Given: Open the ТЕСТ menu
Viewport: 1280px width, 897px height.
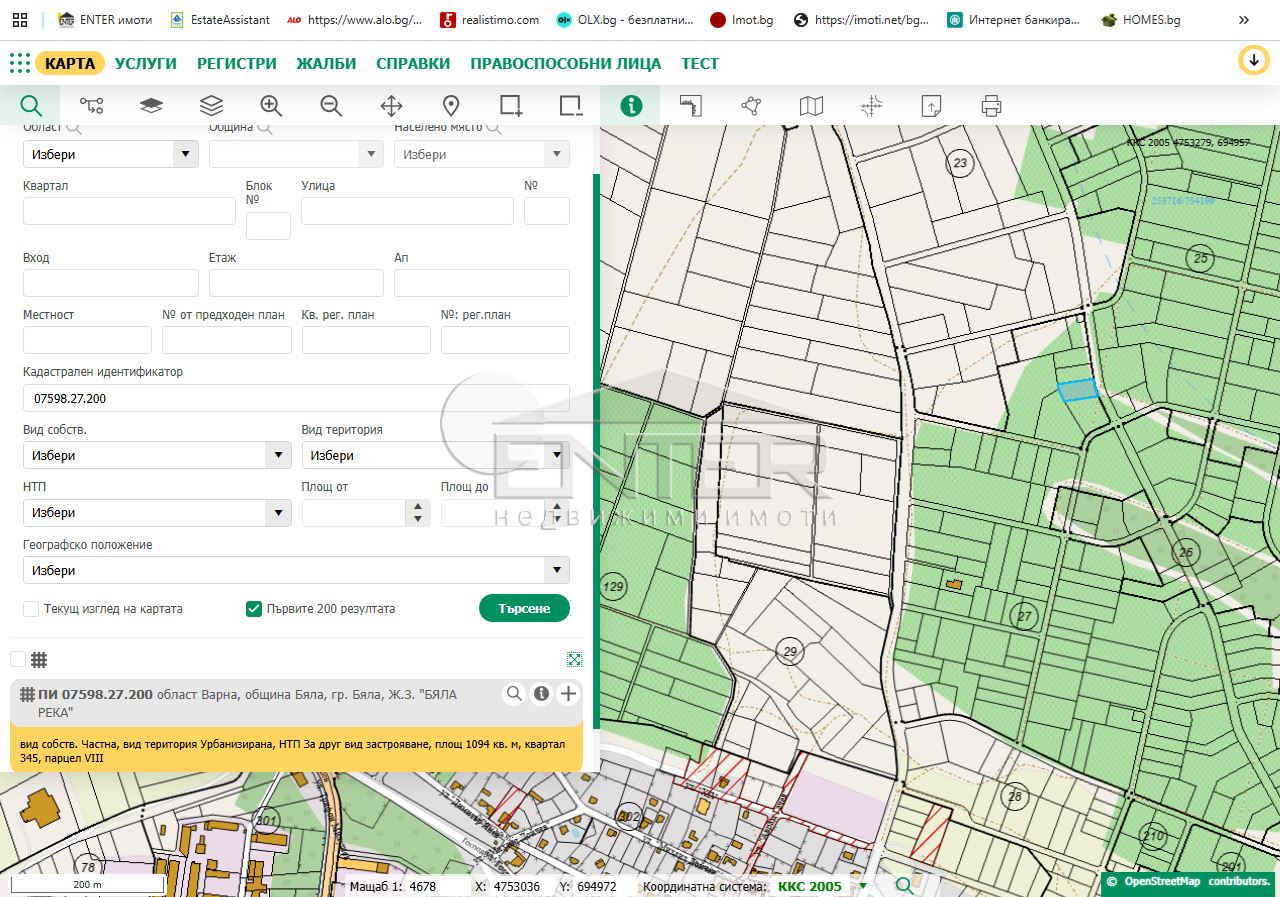Looking at the screenshot, I should pos(700,63).
